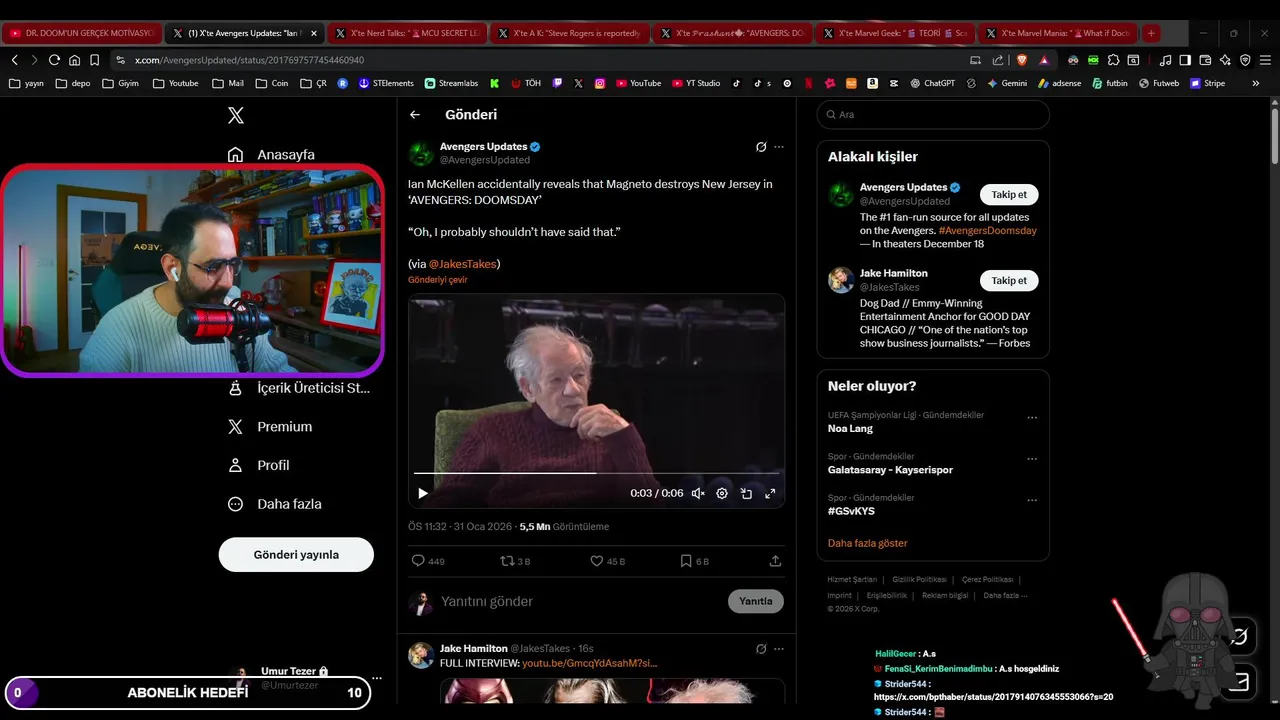Image resolution: width=1280 pixels, height=720 pixels.
Task: Expand the Daha fazla footer menu
Action: [1005, 596]
